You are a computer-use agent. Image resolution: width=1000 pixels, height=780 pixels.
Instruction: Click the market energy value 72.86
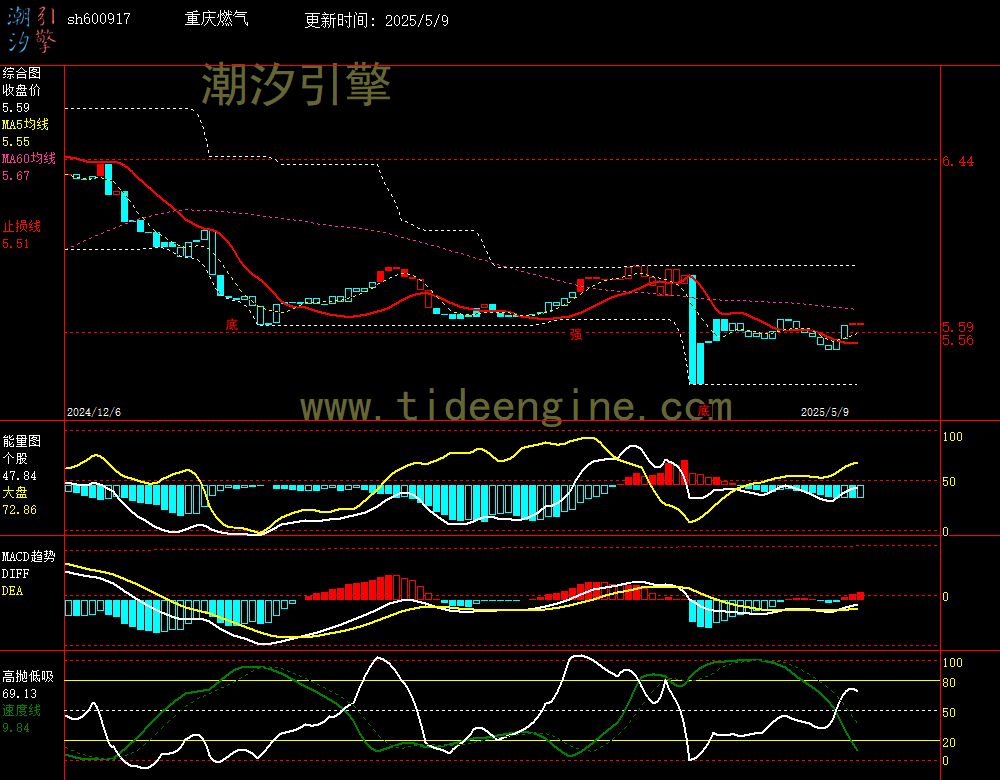tap(19, 510)
